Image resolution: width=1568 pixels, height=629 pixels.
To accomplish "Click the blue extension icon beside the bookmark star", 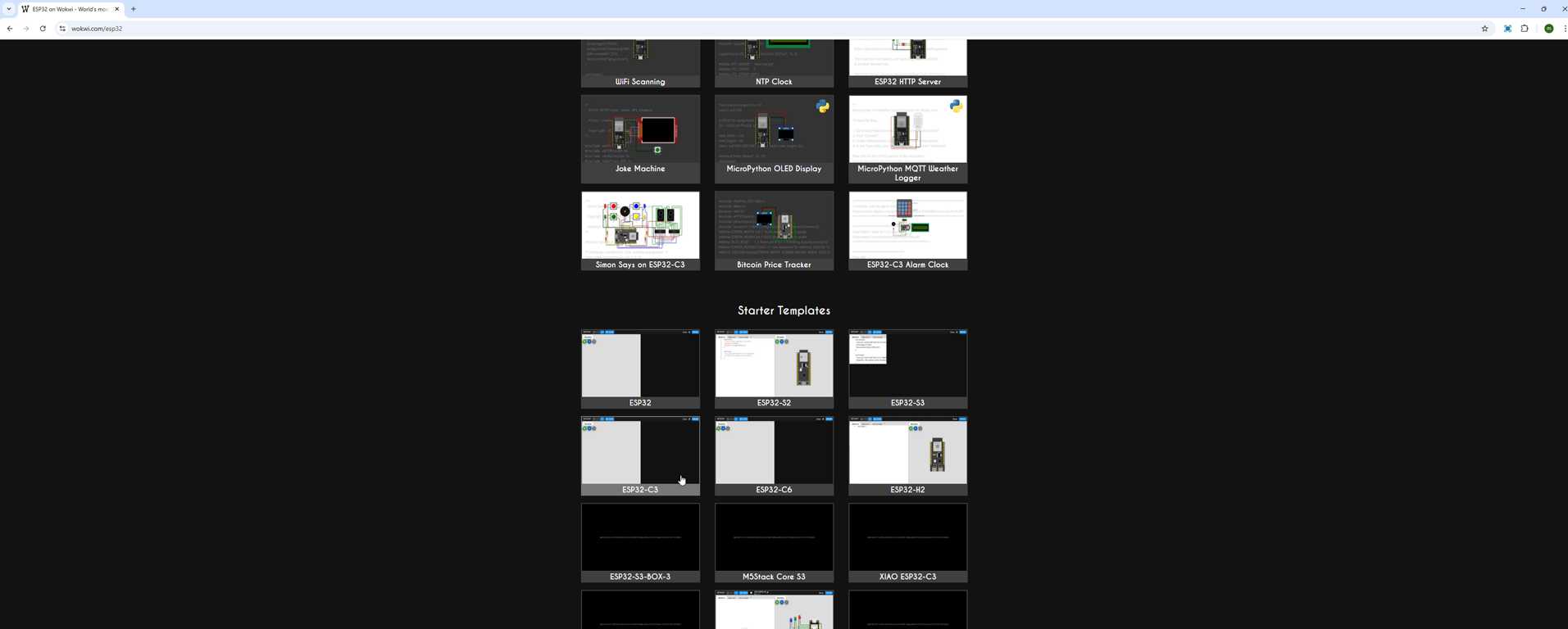I will (1507, 29).
